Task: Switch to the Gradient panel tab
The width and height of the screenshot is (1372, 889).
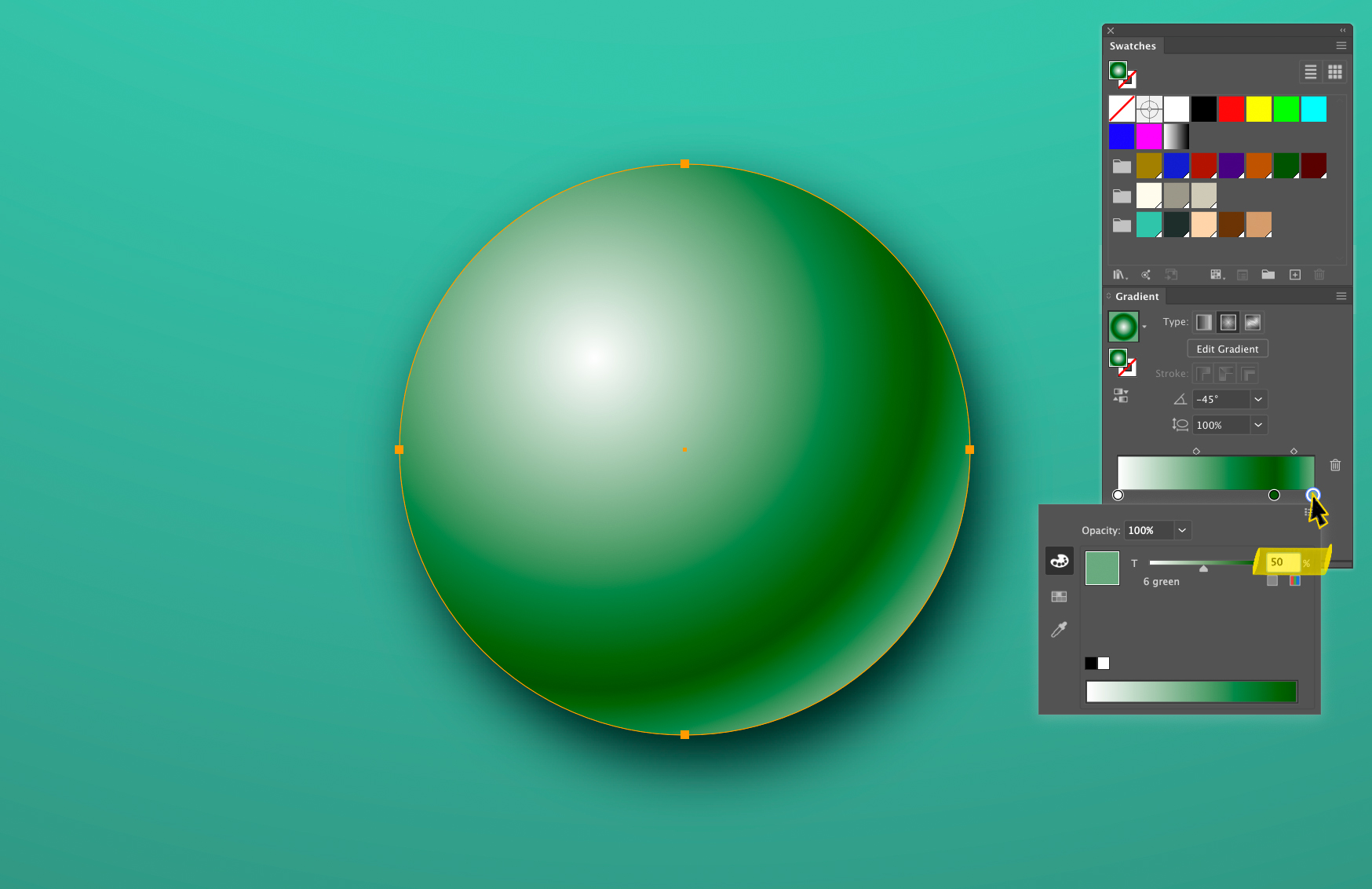Action: (1137, 296)
